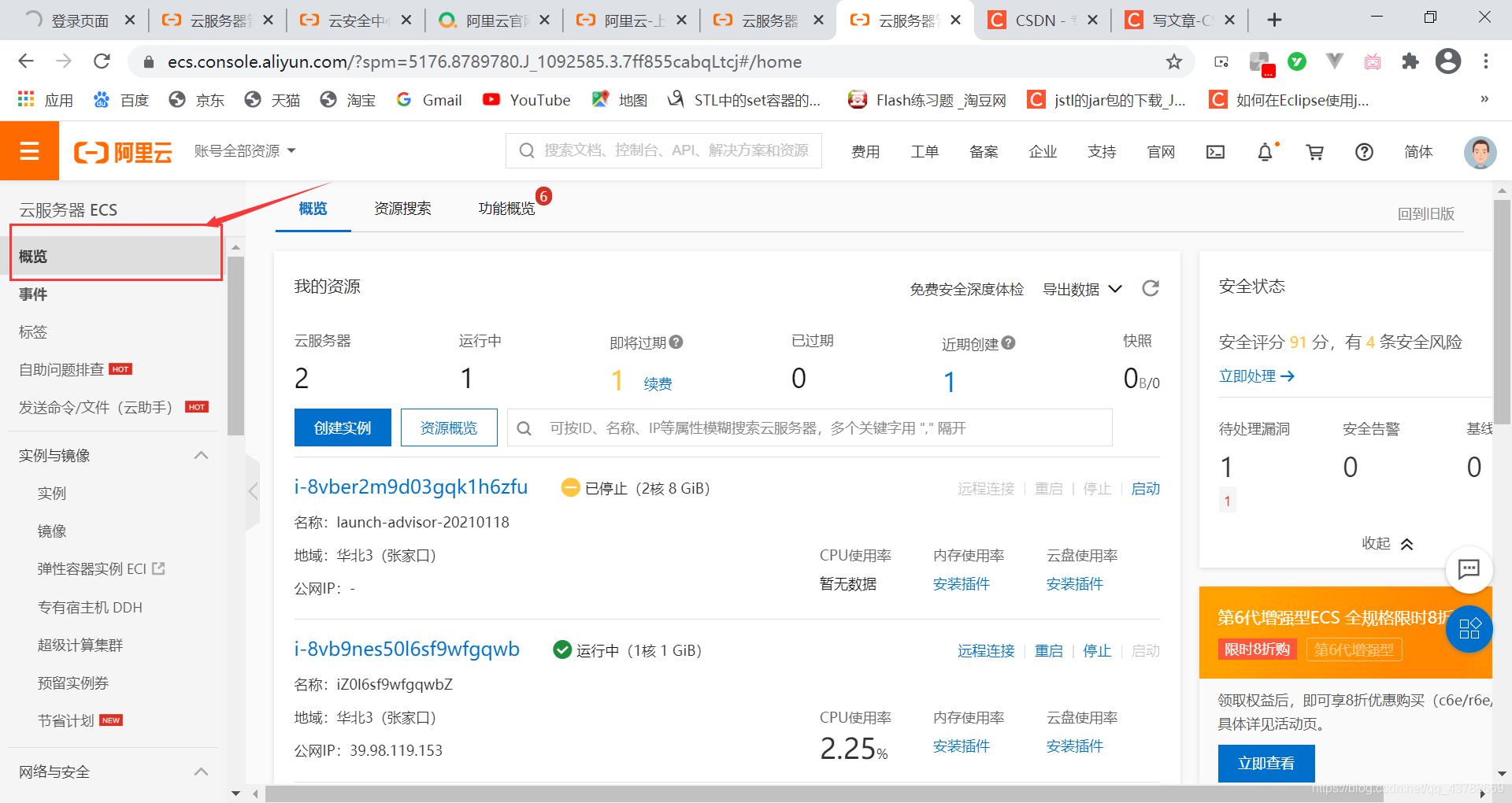The image size is (1512, 803).
Task: Open the Cloud Shell terminal icon
Action: [x=1215, y=152]
